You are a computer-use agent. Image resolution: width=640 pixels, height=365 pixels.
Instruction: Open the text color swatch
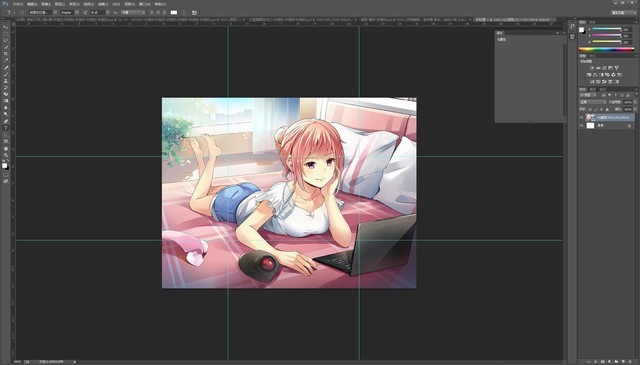pos(174,13)
